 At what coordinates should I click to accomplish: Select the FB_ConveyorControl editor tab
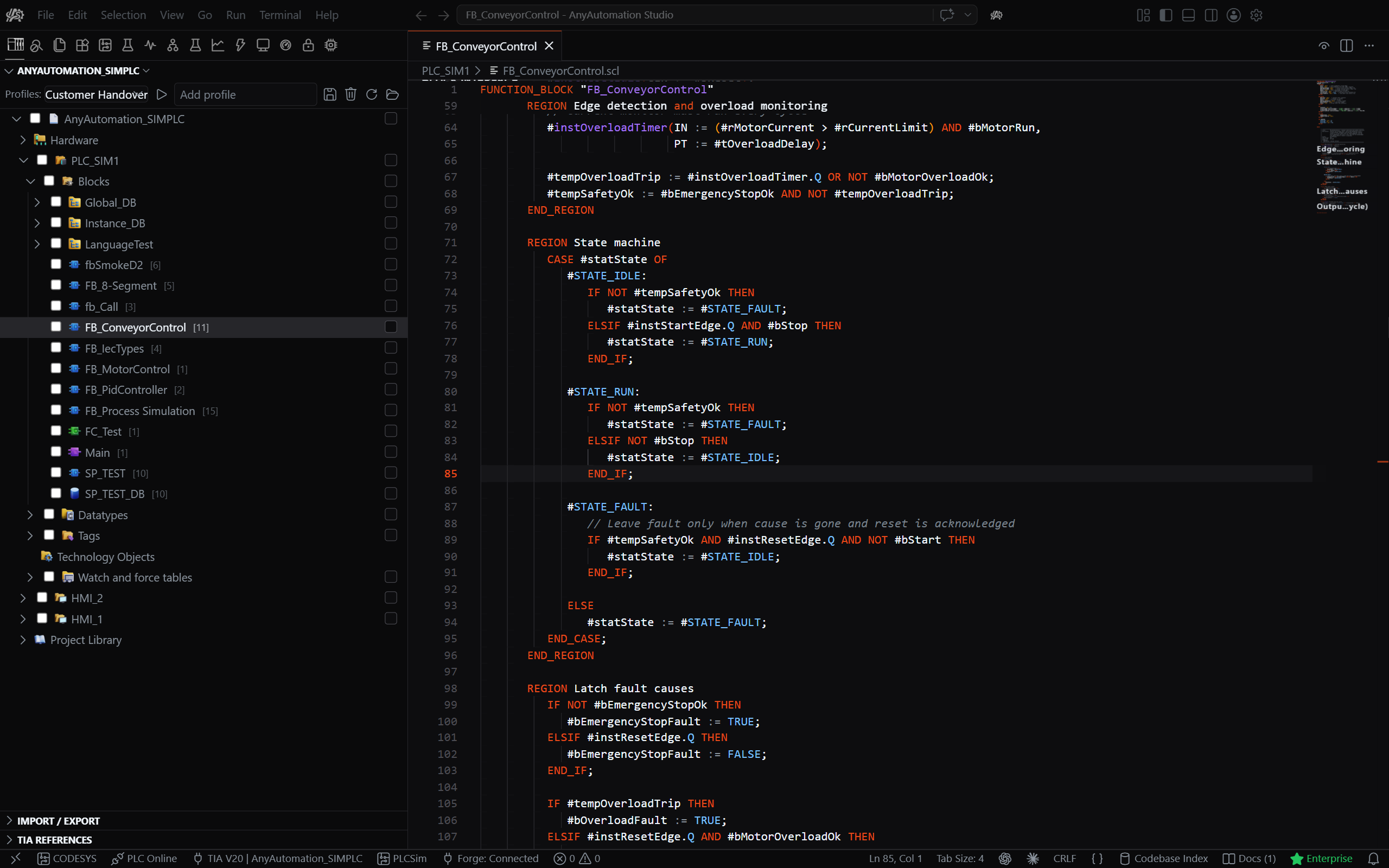click(485, 46)
